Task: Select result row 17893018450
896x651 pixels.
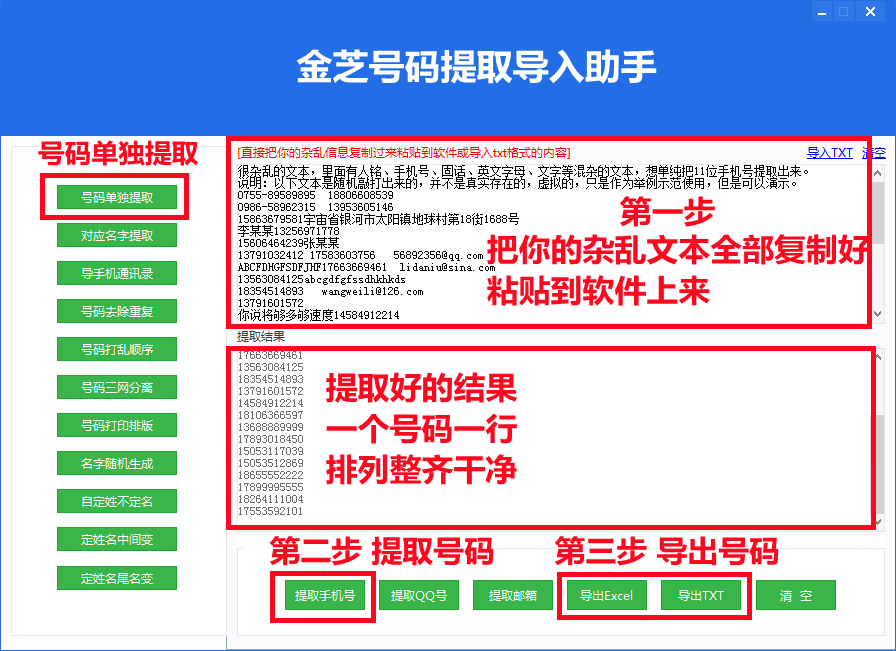Action: click(270, 439)
